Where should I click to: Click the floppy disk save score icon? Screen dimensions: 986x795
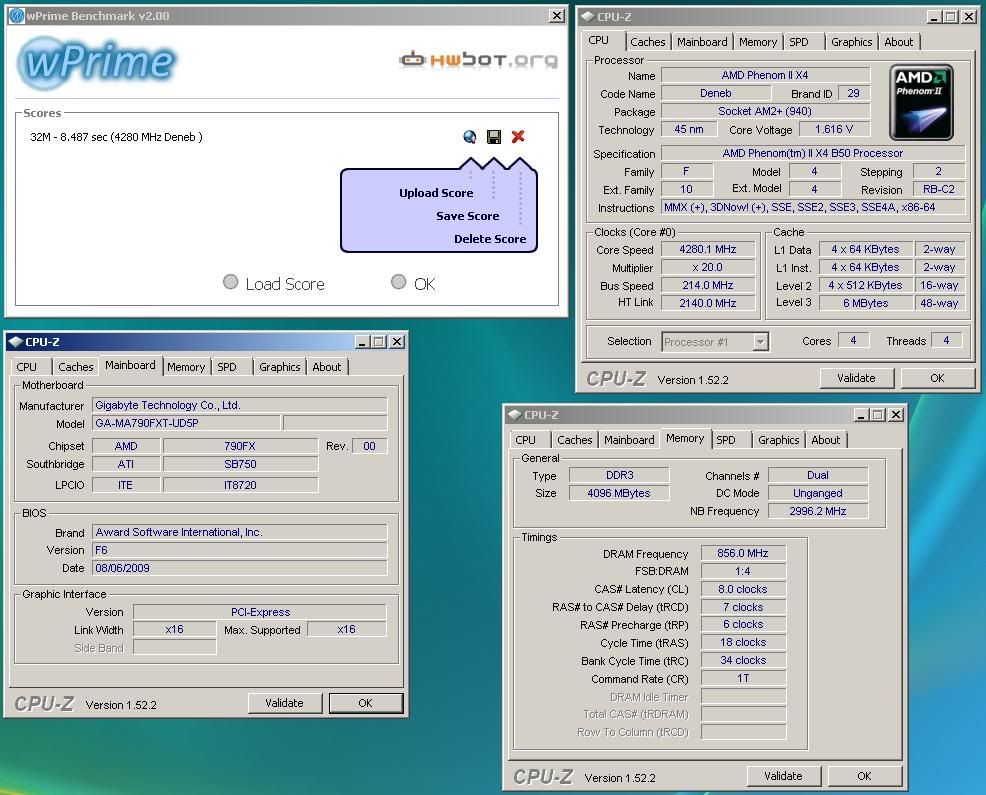tap(494, 136)
